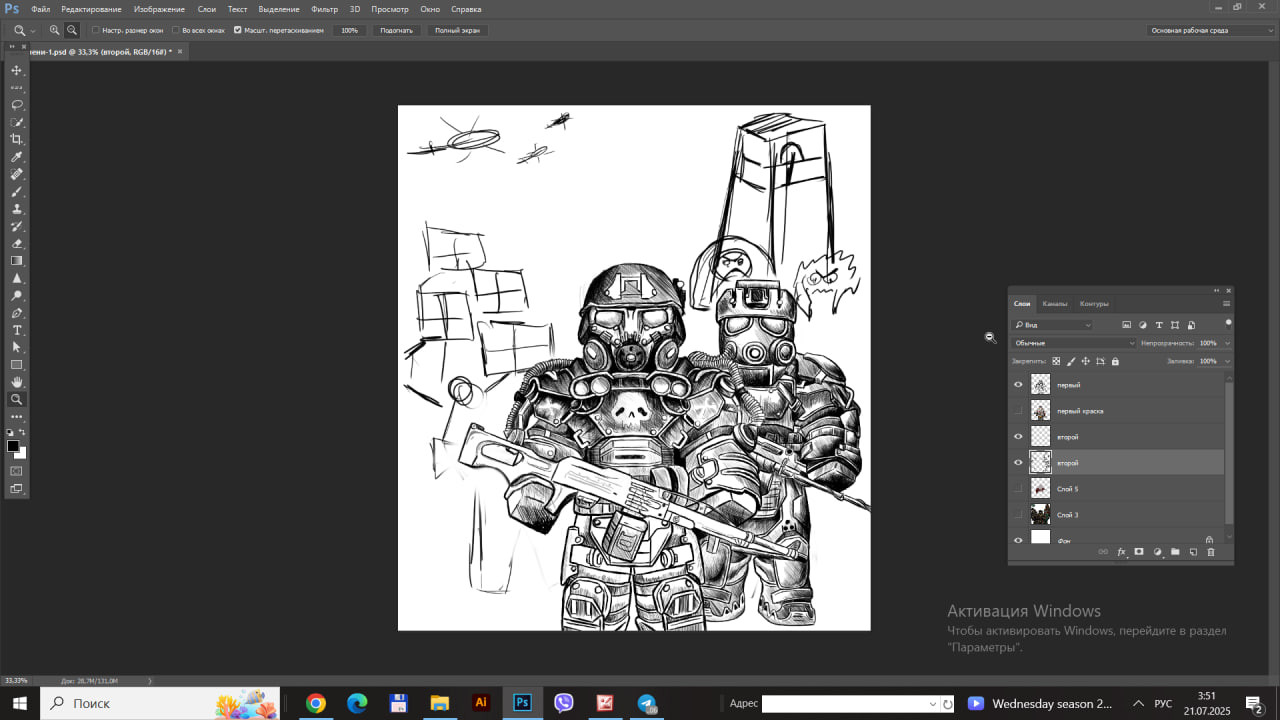Select the Hand tool

tap(16, 382)
